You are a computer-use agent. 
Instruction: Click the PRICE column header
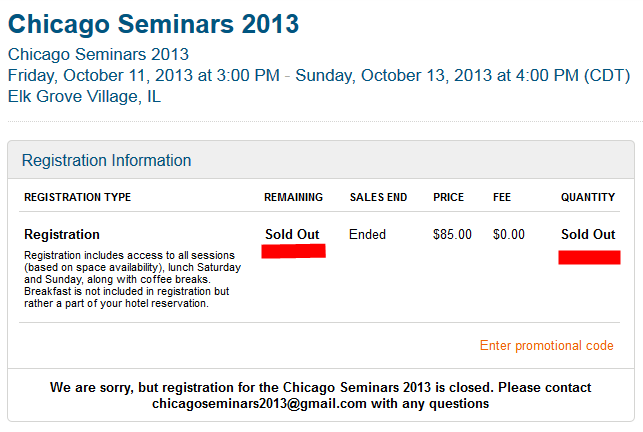point(448,198)
